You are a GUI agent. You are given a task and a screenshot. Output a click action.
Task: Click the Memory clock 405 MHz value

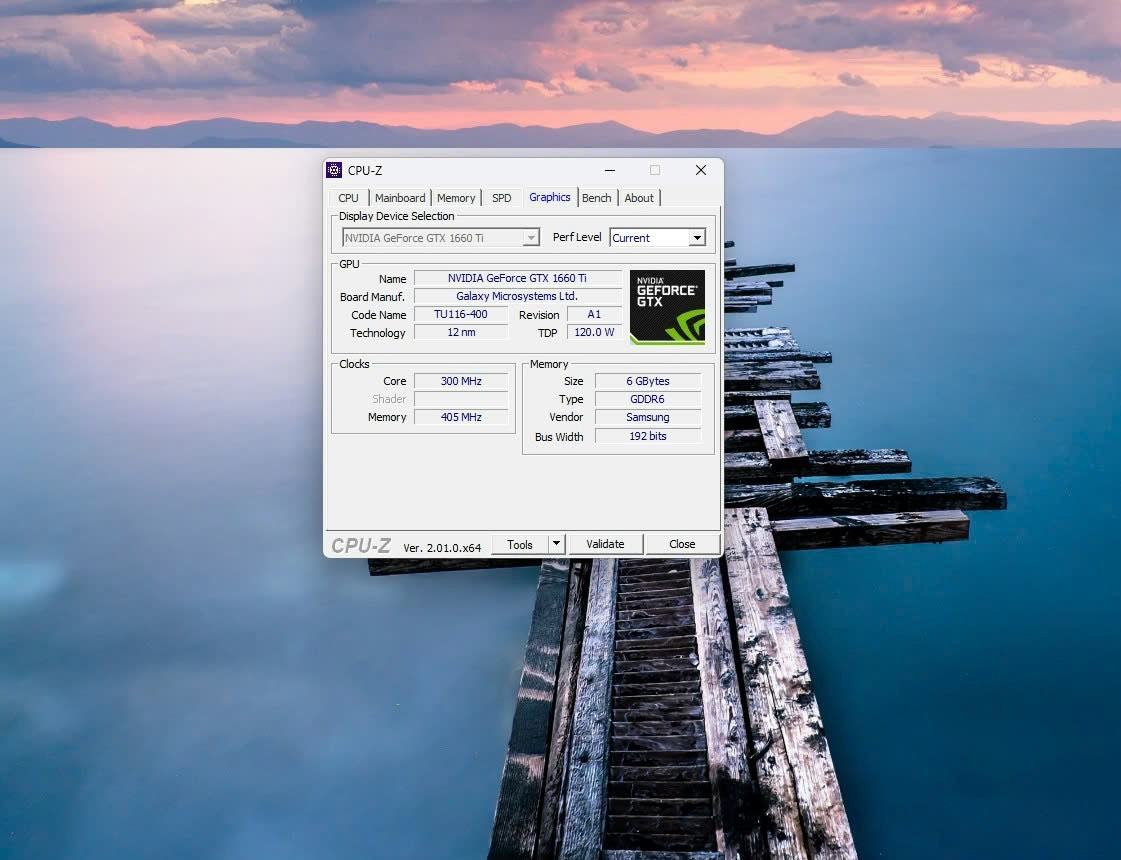click(x=460, y=417)
